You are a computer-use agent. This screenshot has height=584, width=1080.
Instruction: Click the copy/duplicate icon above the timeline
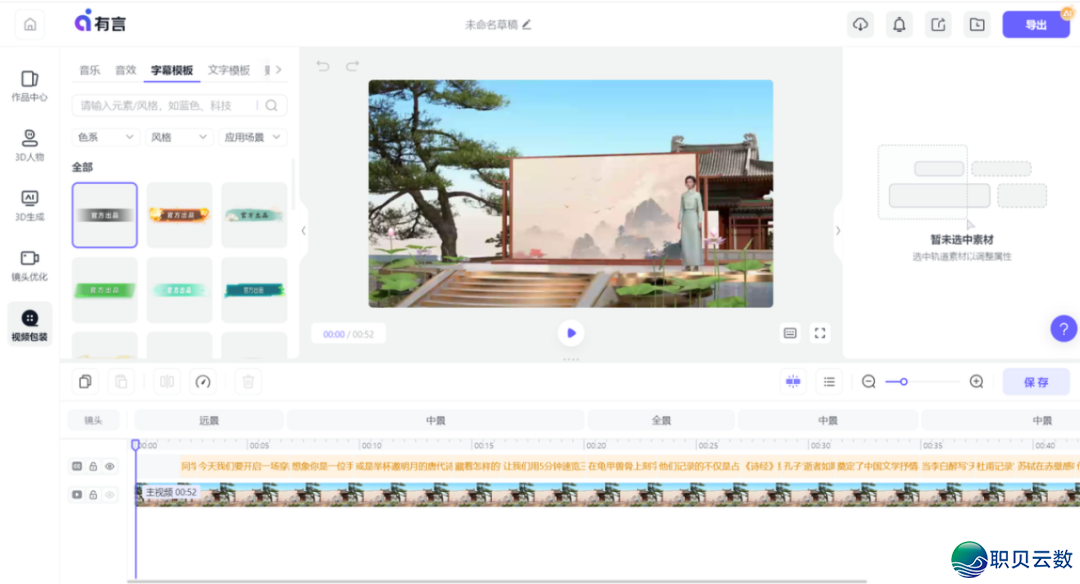85,381
